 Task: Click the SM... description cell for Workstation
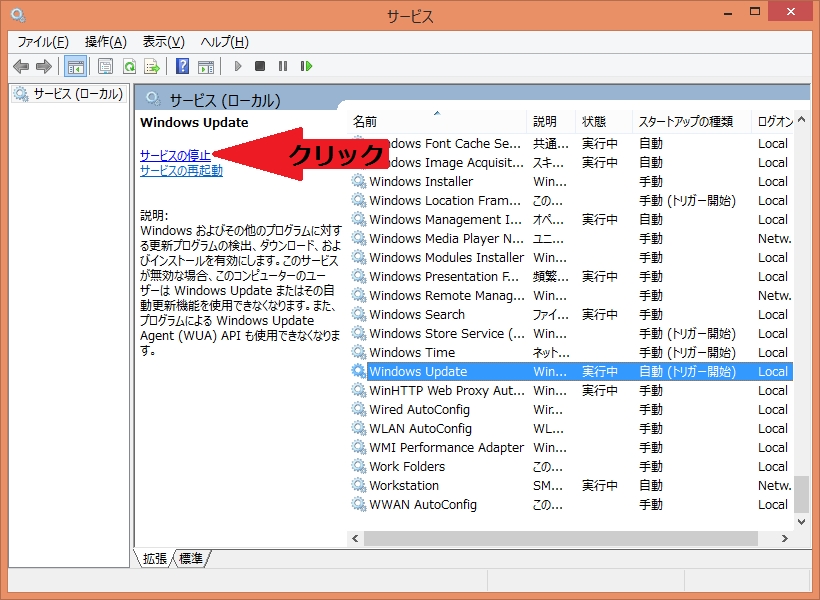pos(548,485)
